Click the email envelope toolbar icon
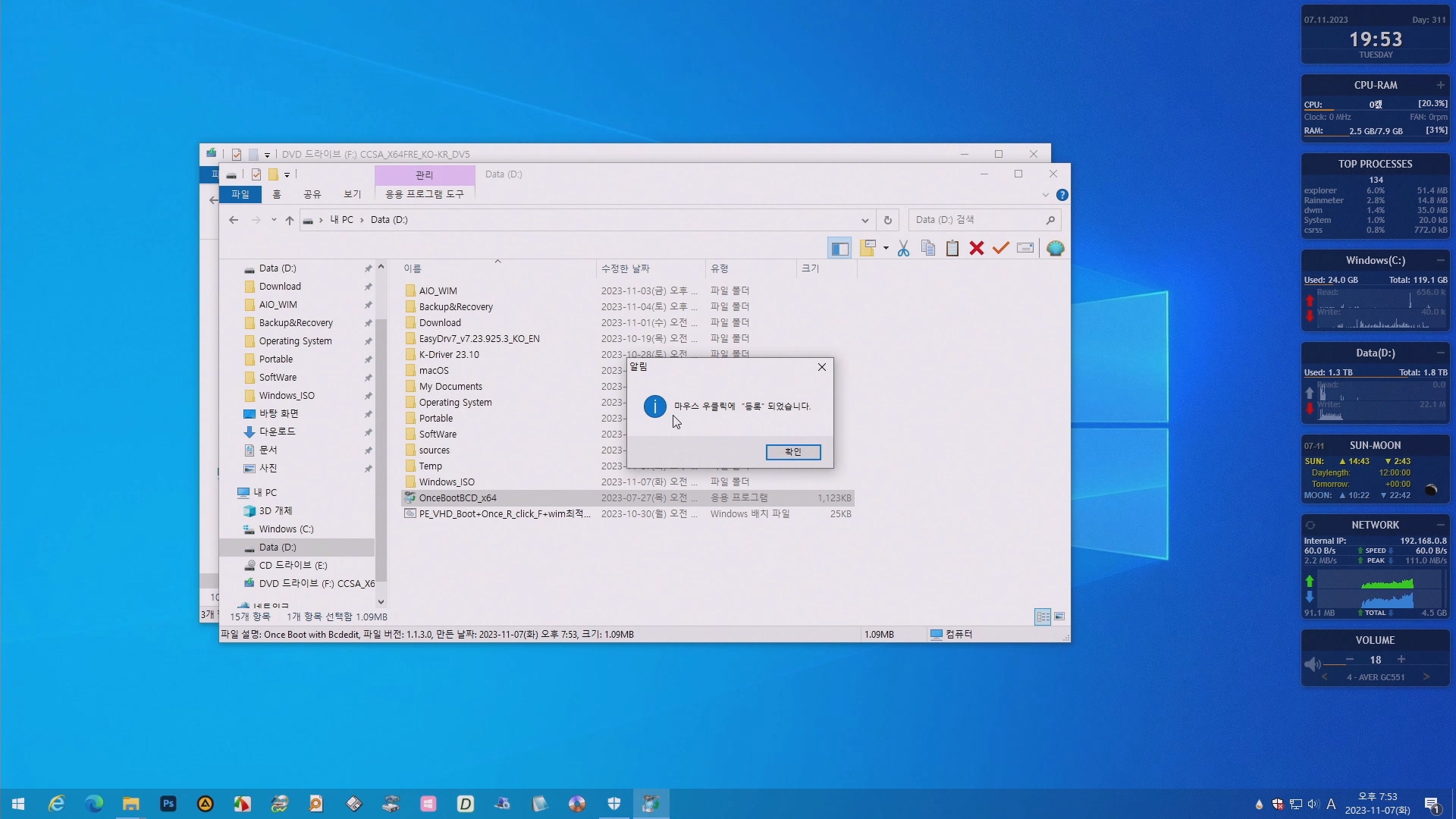Viewport: 1456px width, 819px height. 1025,249
